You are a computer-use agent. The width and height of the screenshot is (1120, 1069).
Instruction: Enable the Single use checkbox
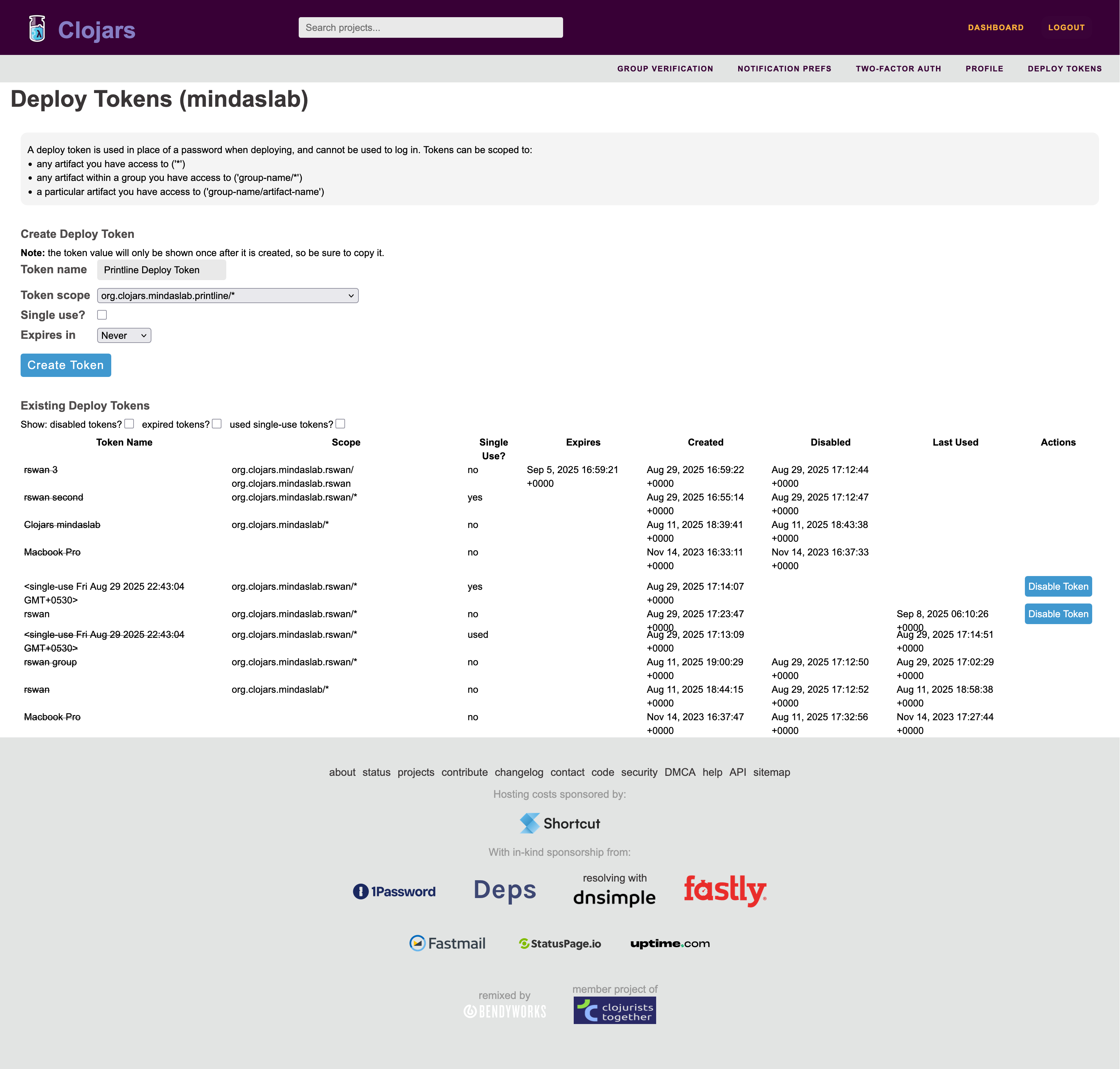pos(102,315)
